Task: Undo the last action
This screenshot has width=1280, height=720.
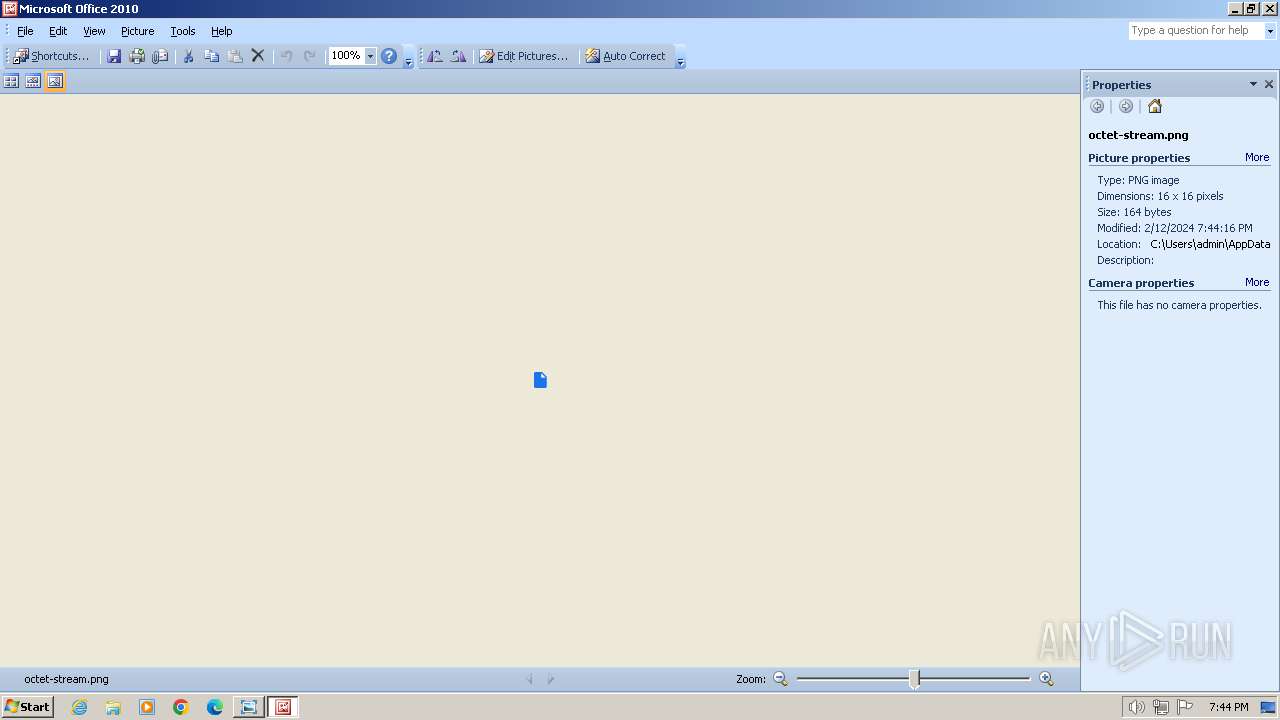Action: point(287,56)
